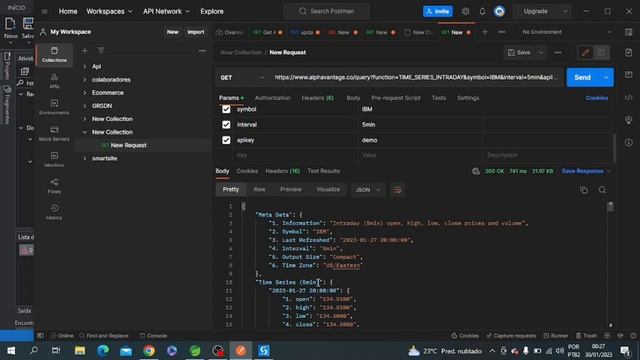Image resolution: width=640 pixels, height=360 pixels.
Task: Open the documentation panel icon
Action: (629, 53)
